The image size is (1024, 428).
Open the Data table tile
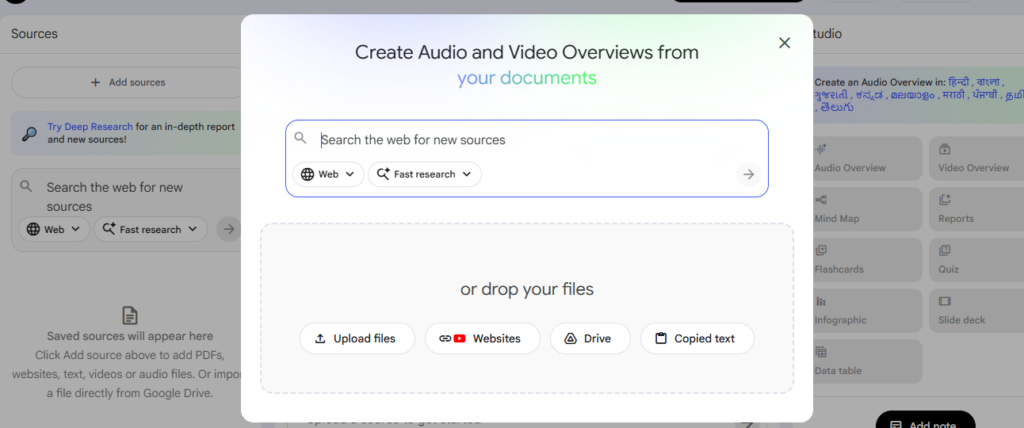pyautogui.click(x=866, y=361)
